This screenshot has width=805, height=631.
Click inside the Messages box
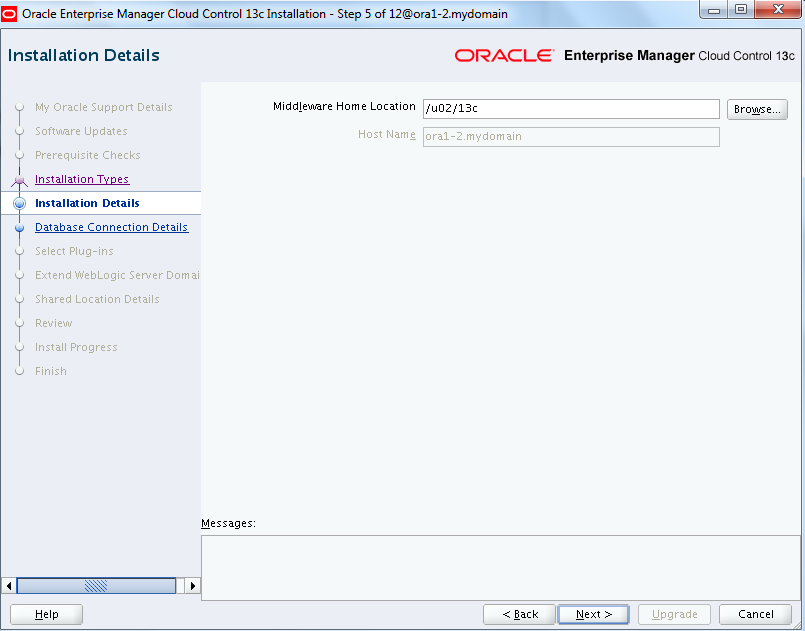500,567
